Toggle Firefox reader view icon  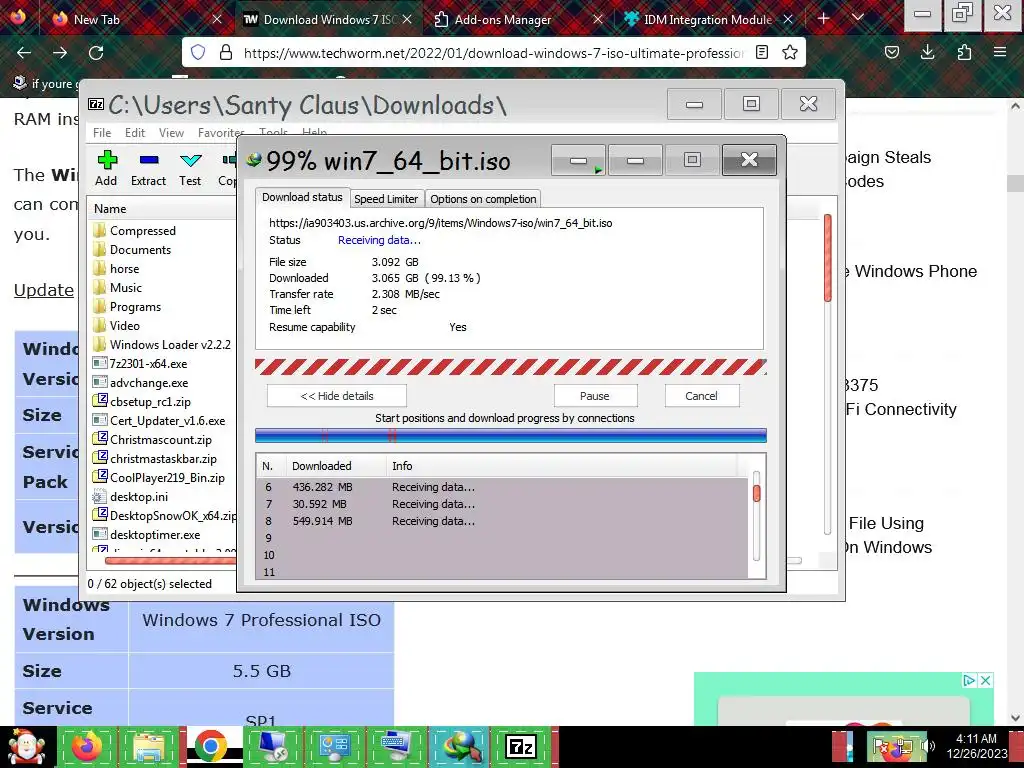pos(761,52)
